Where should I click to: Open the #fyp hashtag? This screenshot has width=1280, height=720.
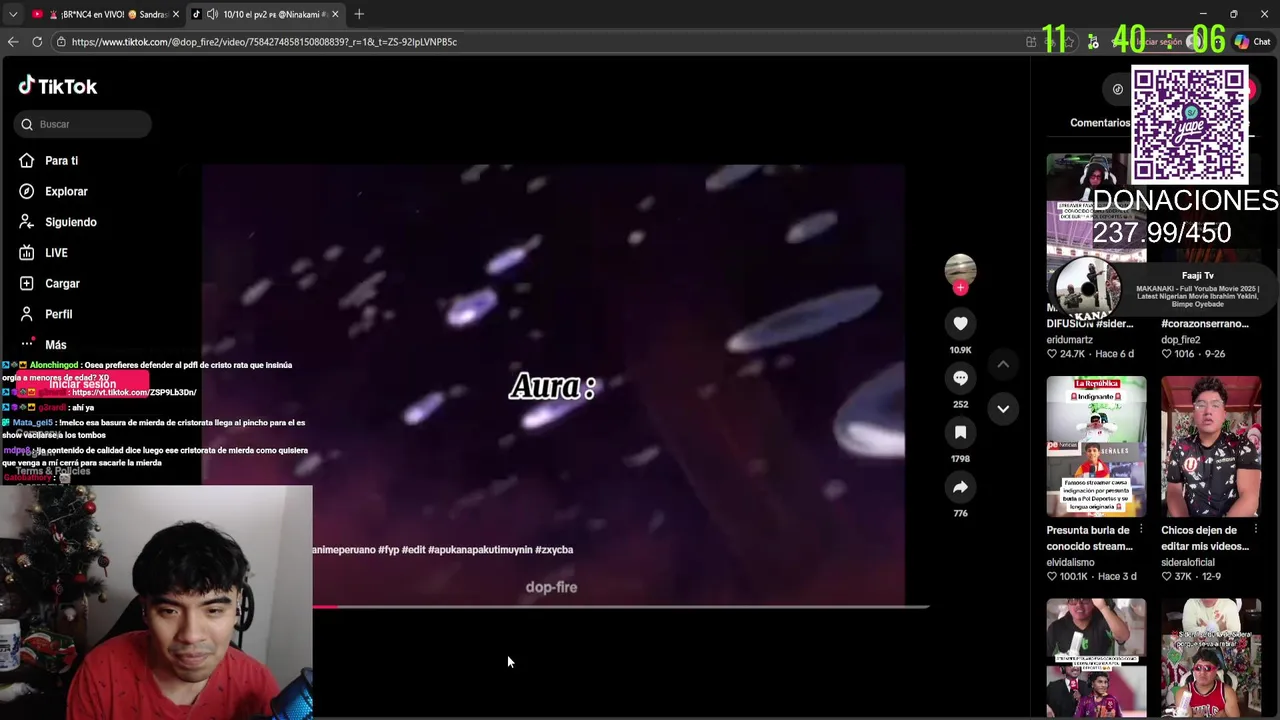pos(389,549)
